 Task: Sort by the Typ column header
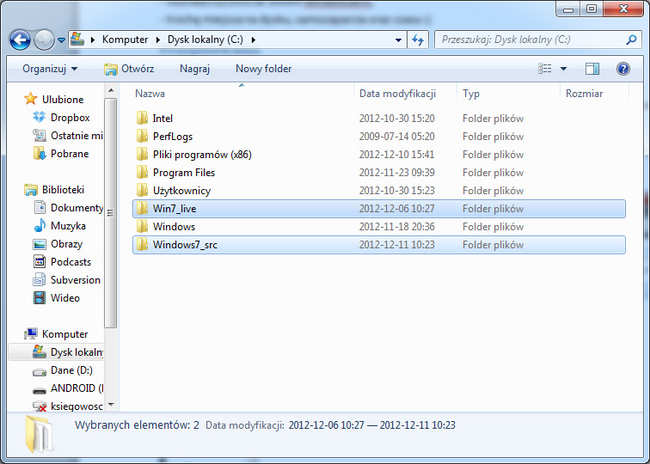[471, 94]
